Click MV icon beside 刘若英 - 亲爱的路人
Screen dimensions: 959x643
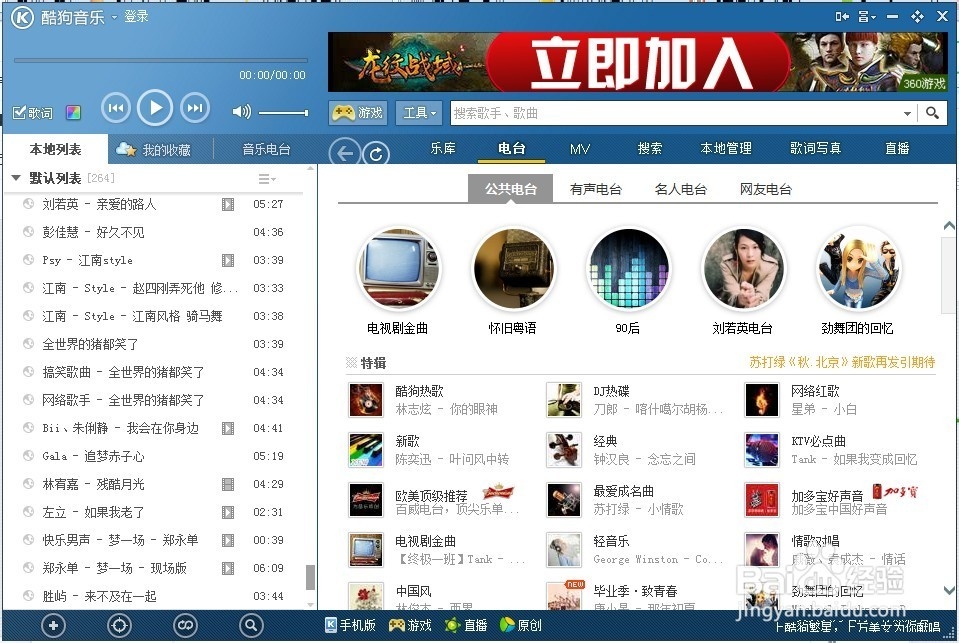pyautogui.click(x=228, y=204)
